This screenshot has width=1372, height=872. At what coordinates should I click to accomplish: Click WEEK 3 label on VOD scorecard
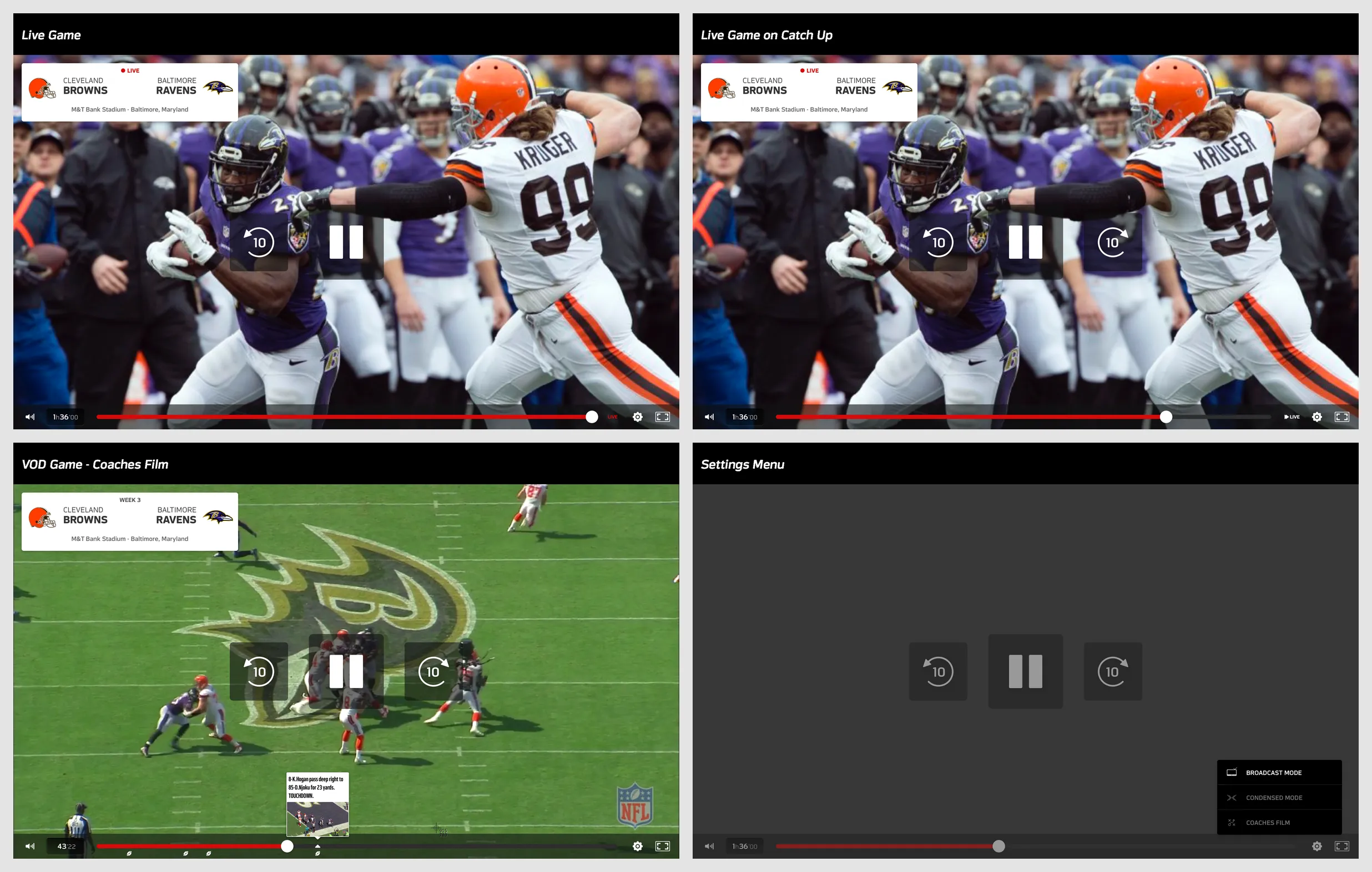130,500
